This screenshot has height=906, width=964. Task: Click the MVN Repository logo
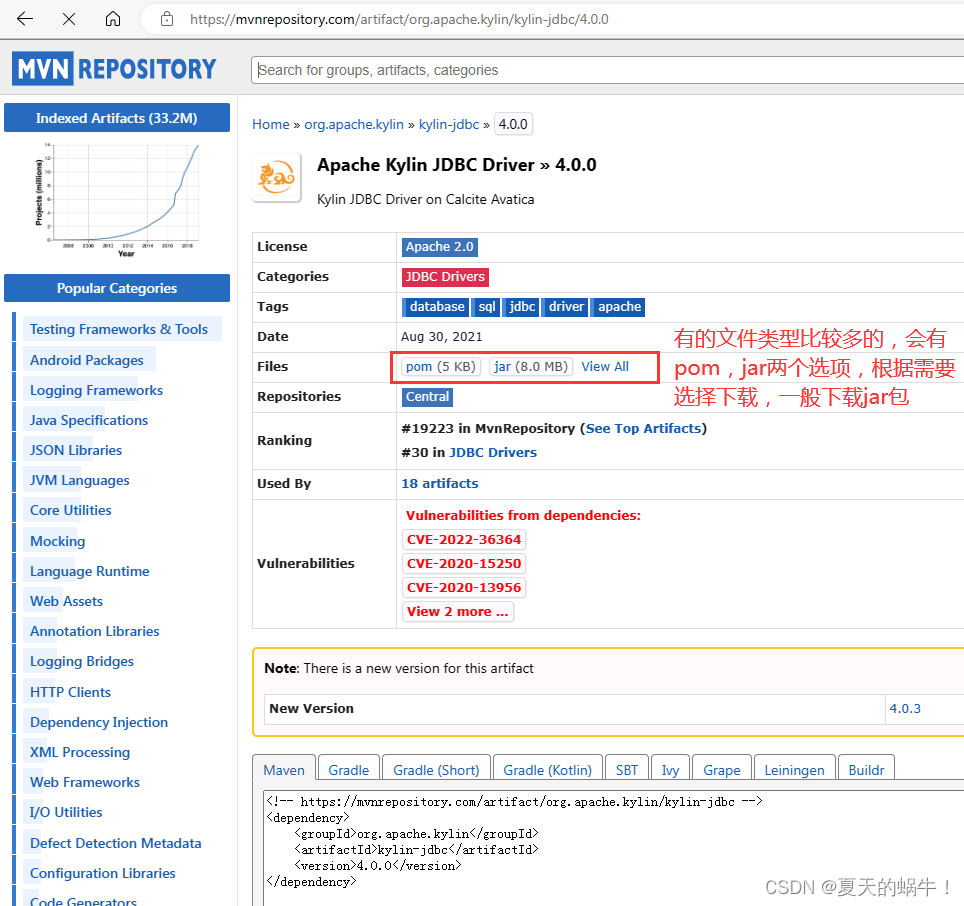(x=115, y=69)
